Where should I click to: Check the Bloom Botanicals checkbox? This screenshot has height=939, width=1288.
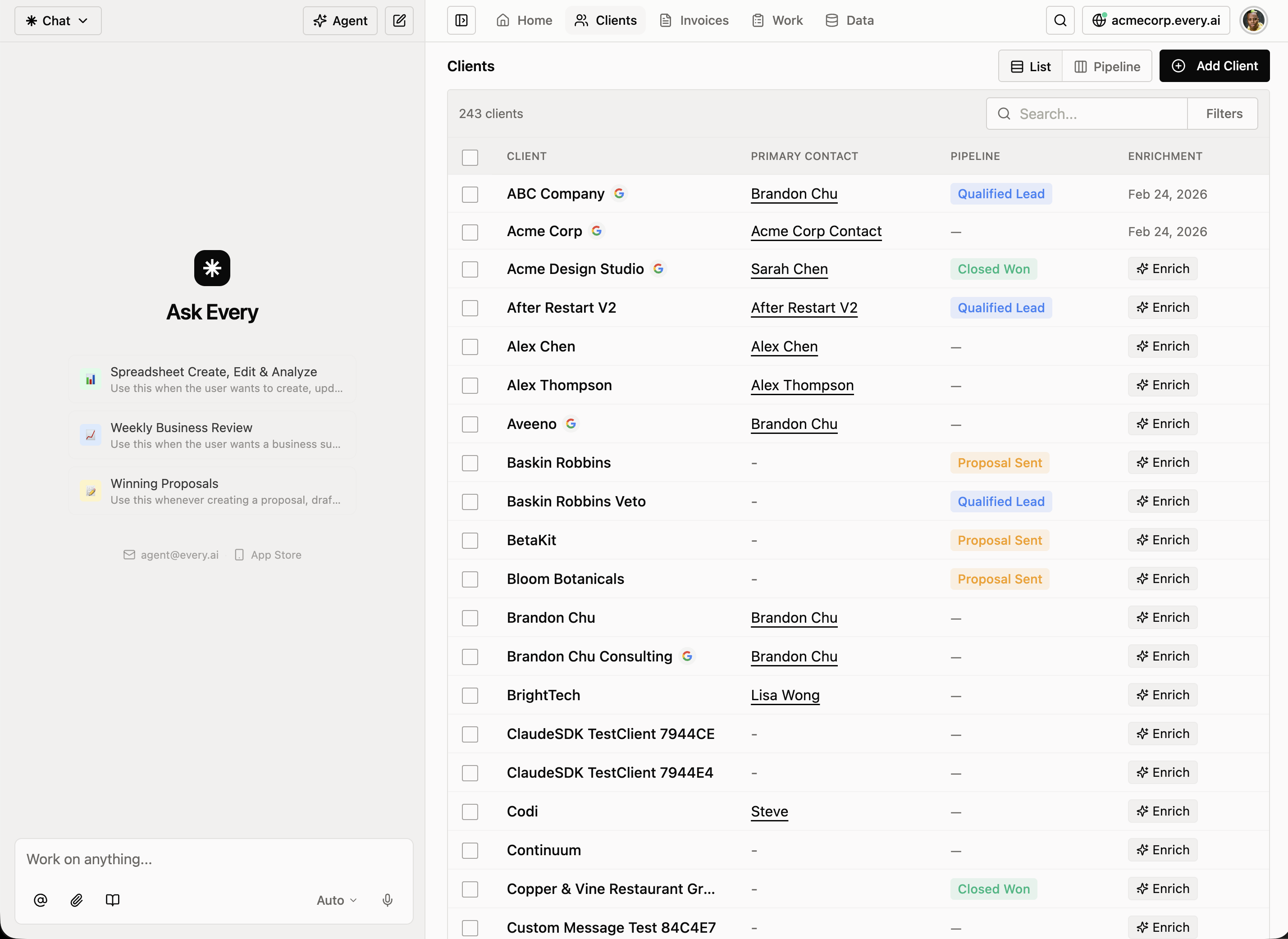pyautogui.click(x=470, y=579)
